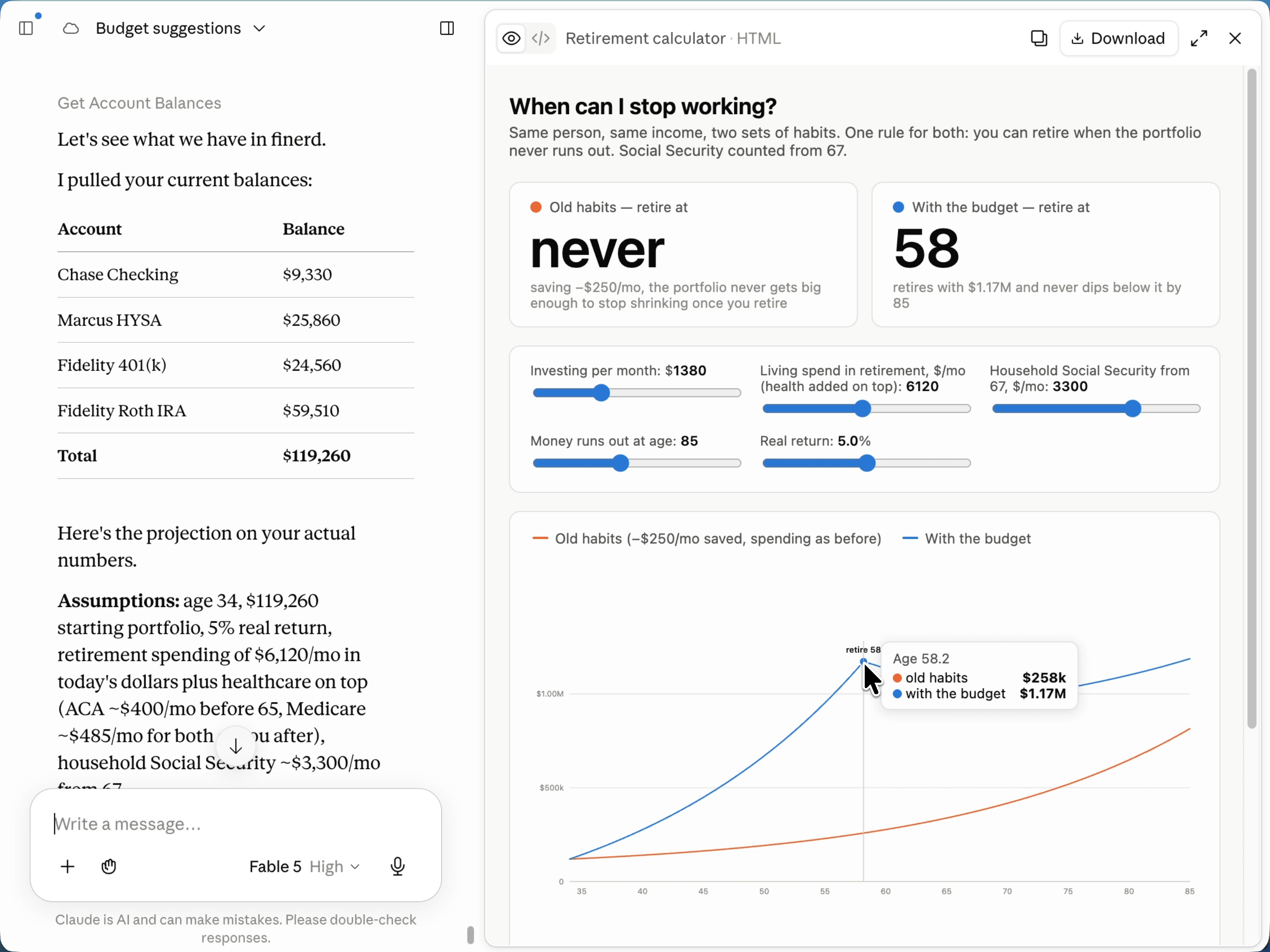This screenshot has height=952, width=1270.
Task: Click the Old habits chart legend entry
Action: (707, 539)
